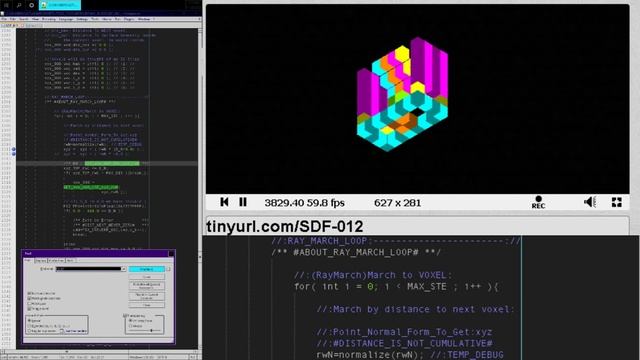Open the taskbar circle icon next to search

point(31,5)
